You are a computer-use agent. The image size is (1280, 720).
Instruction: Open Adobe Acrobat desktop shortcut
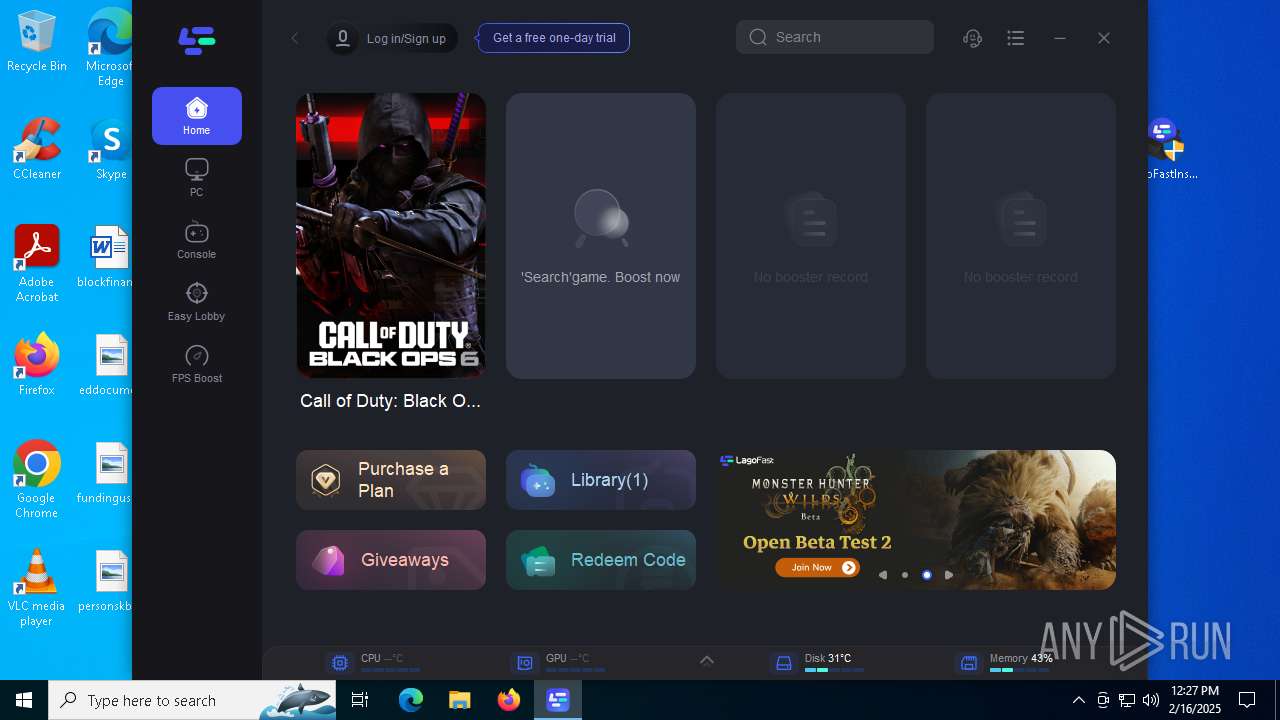pos(37,264)
